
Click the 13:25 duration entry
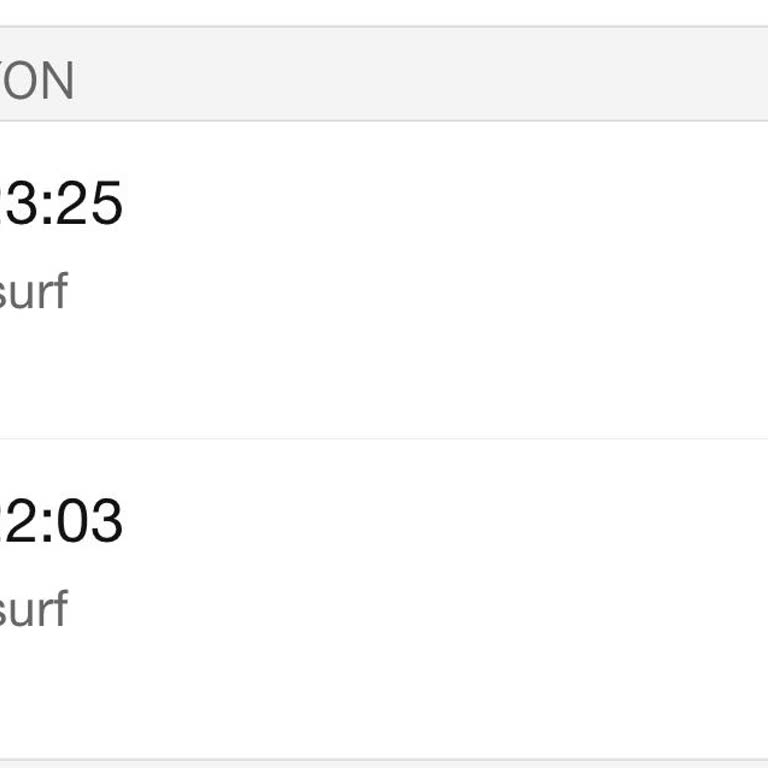tap(62, 204)
